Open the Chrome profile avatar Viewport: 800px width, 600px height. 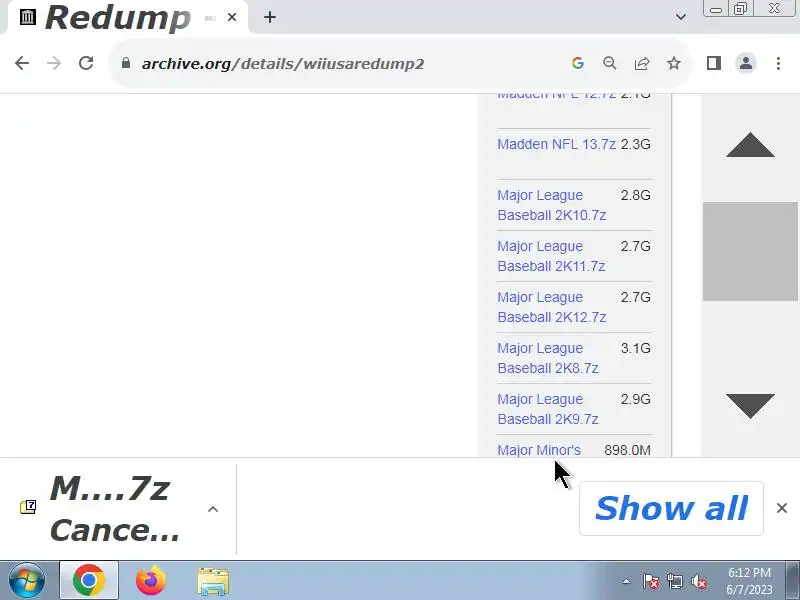coord(745,63)
